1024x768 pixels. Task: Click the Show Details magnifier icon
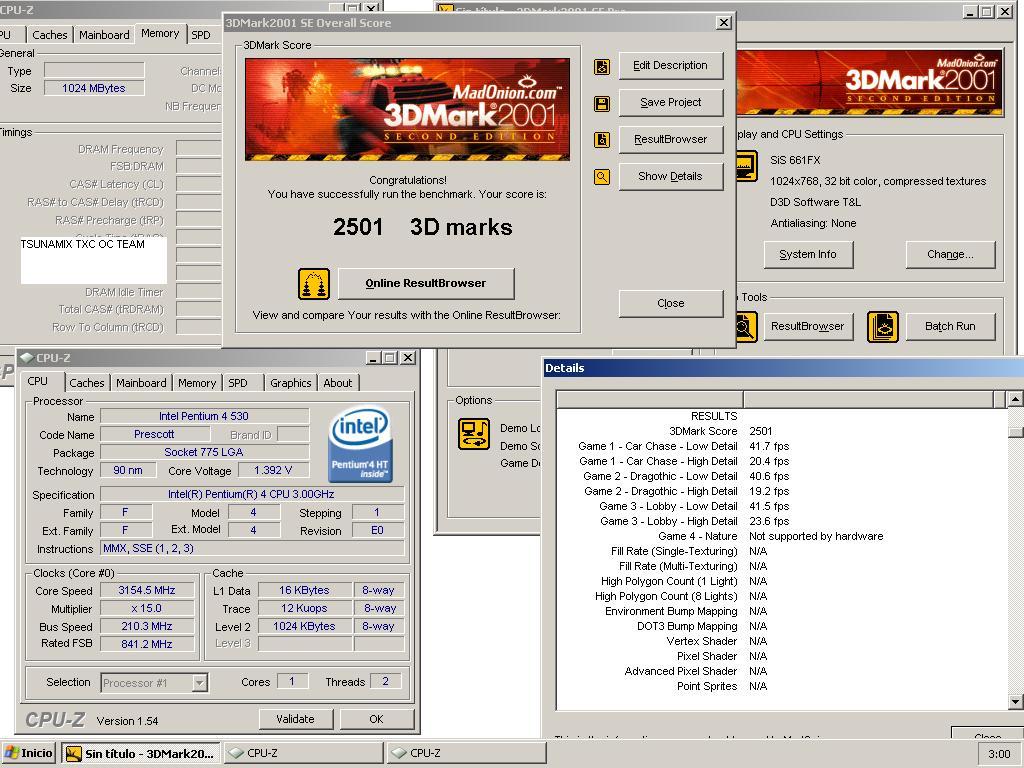click(x=601, y=176)
